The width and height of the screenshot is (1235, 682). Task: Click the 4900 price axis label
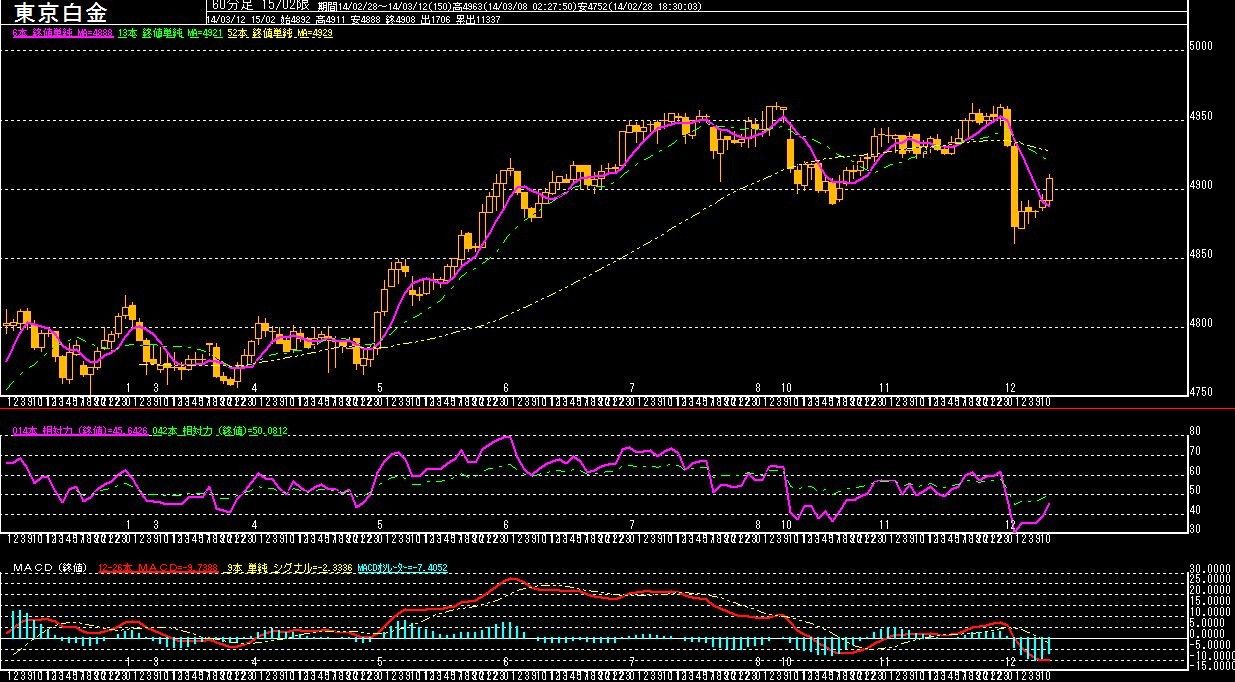[x=1201, y=185]
